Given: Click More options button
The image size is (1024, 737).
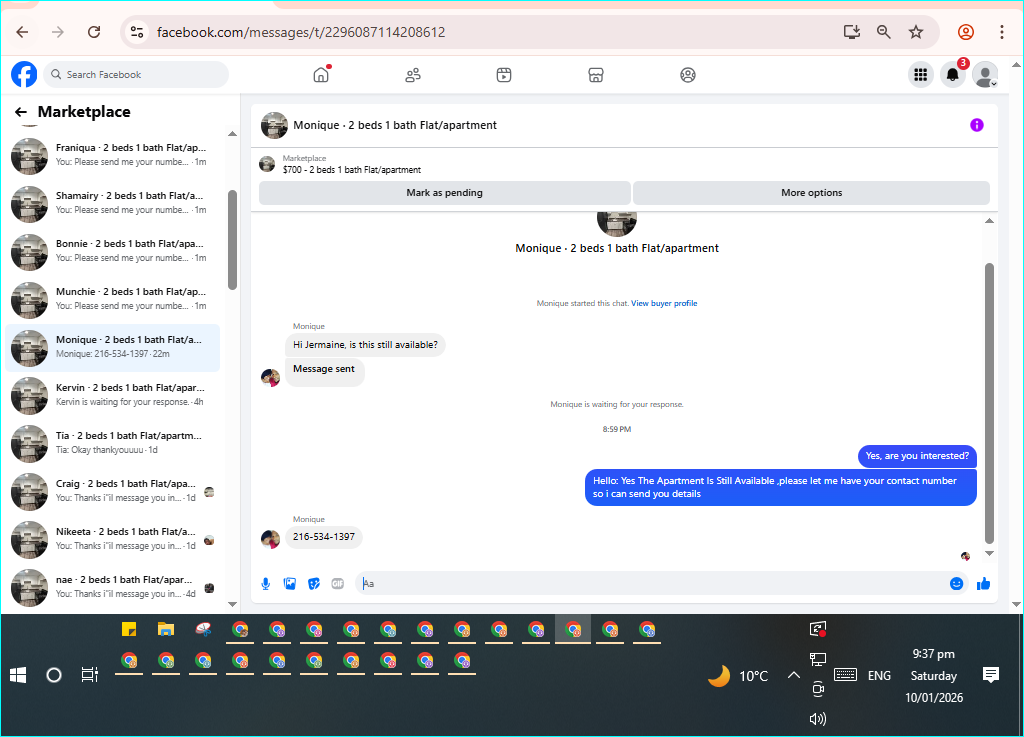Looking at the screenshot, I should [811, 193].
